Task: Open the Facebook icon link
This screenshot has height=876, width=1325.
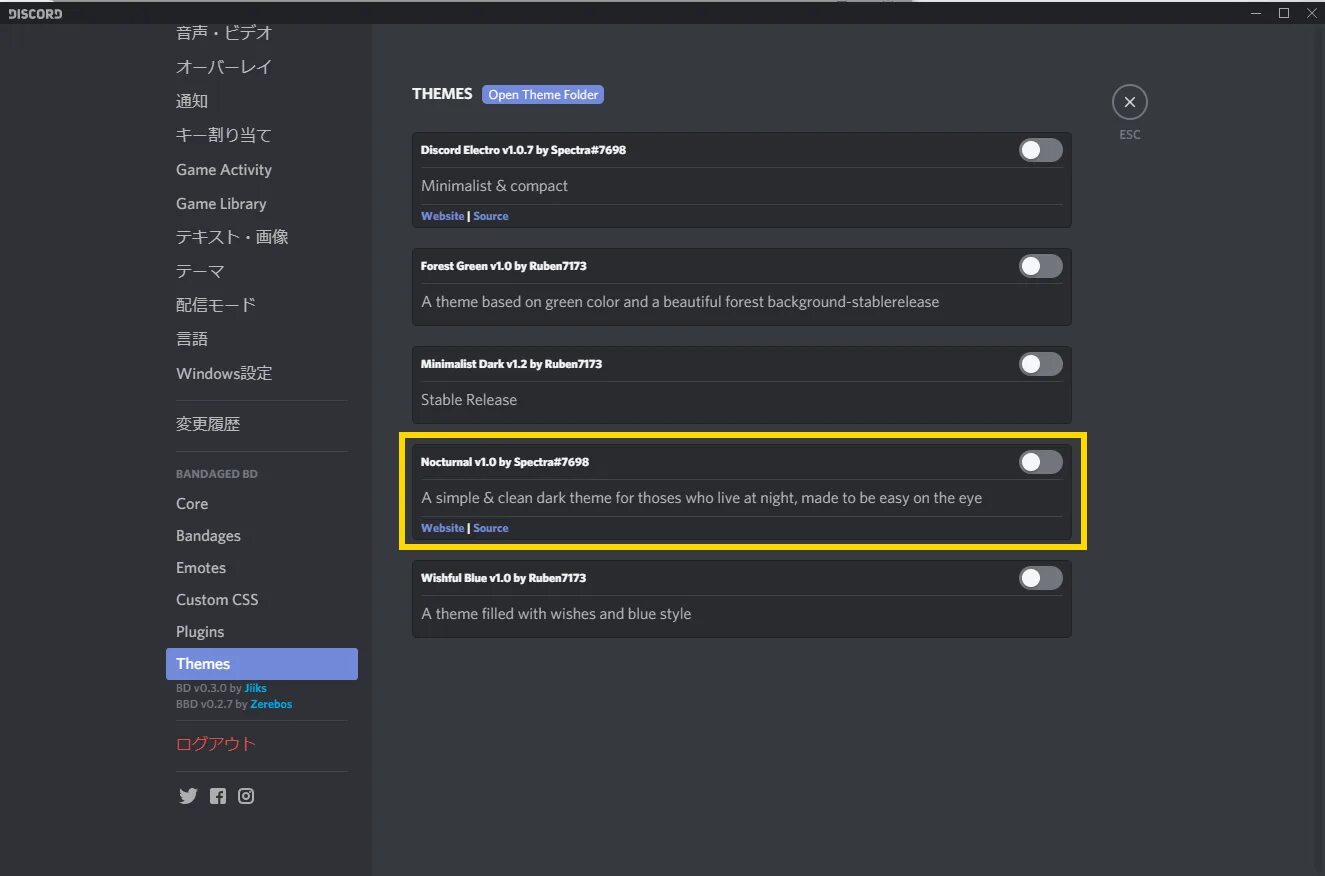Action: click(x=218, y=796)
